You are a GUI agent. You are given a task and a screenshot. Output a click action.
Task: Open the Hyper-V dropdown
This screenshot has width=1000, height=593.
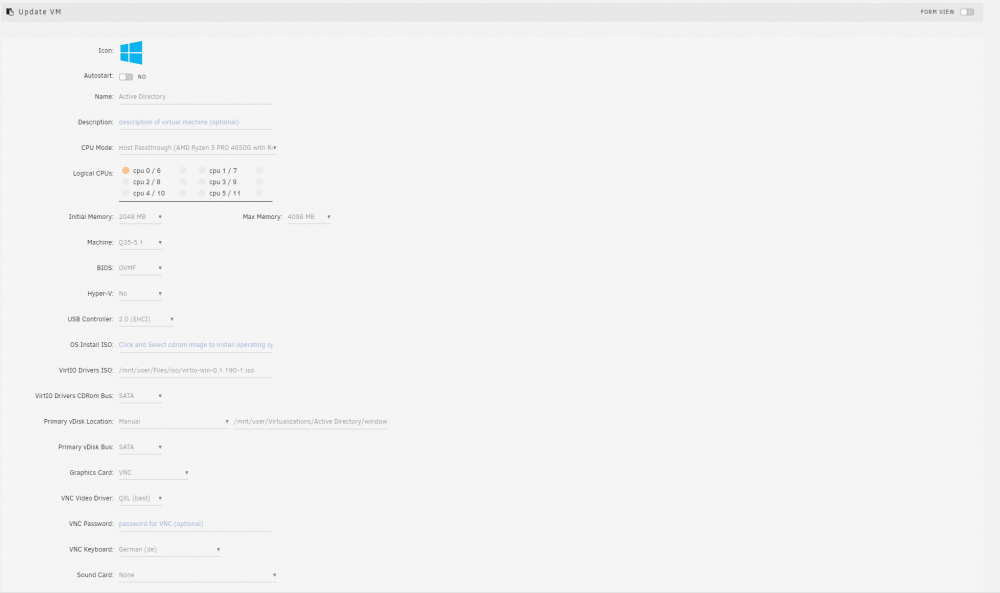pos(140,293)
